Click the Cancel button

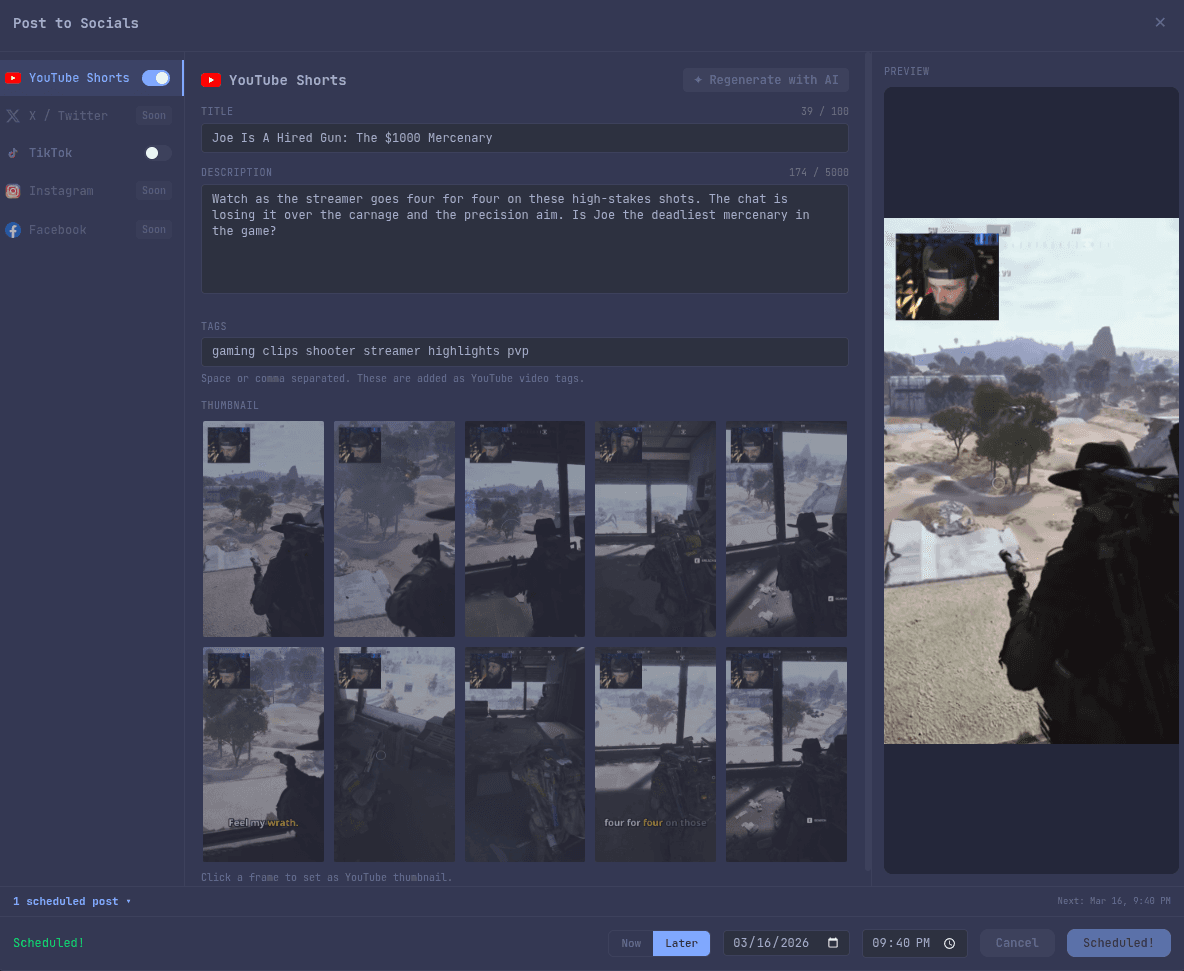(1016, 943)
